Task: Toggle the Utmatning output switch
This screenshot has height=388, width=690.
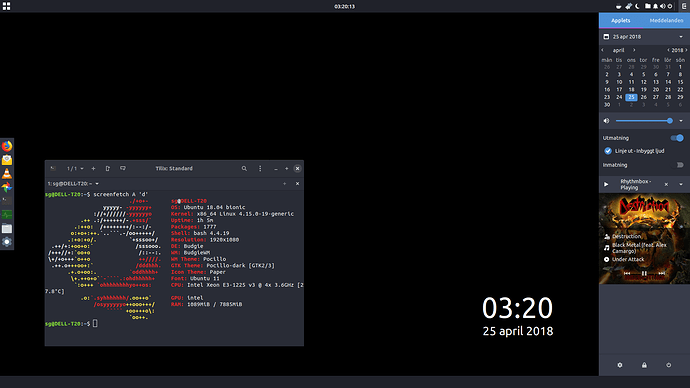Action: 677,138
